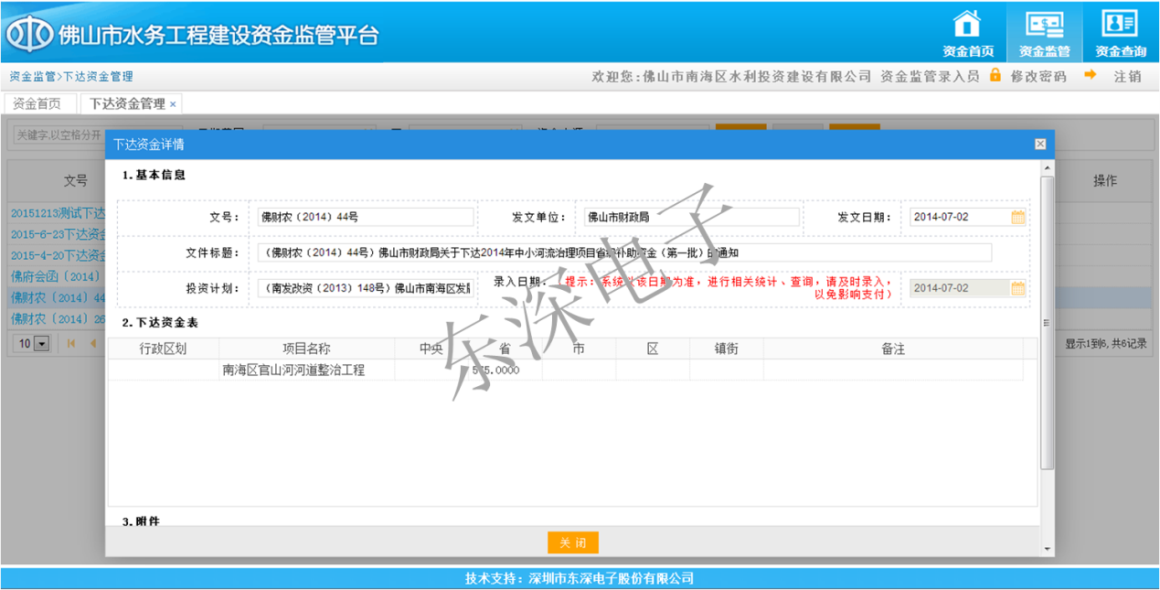
Task: Click the 修改密码 link
Action: (x=1038, y=76)
